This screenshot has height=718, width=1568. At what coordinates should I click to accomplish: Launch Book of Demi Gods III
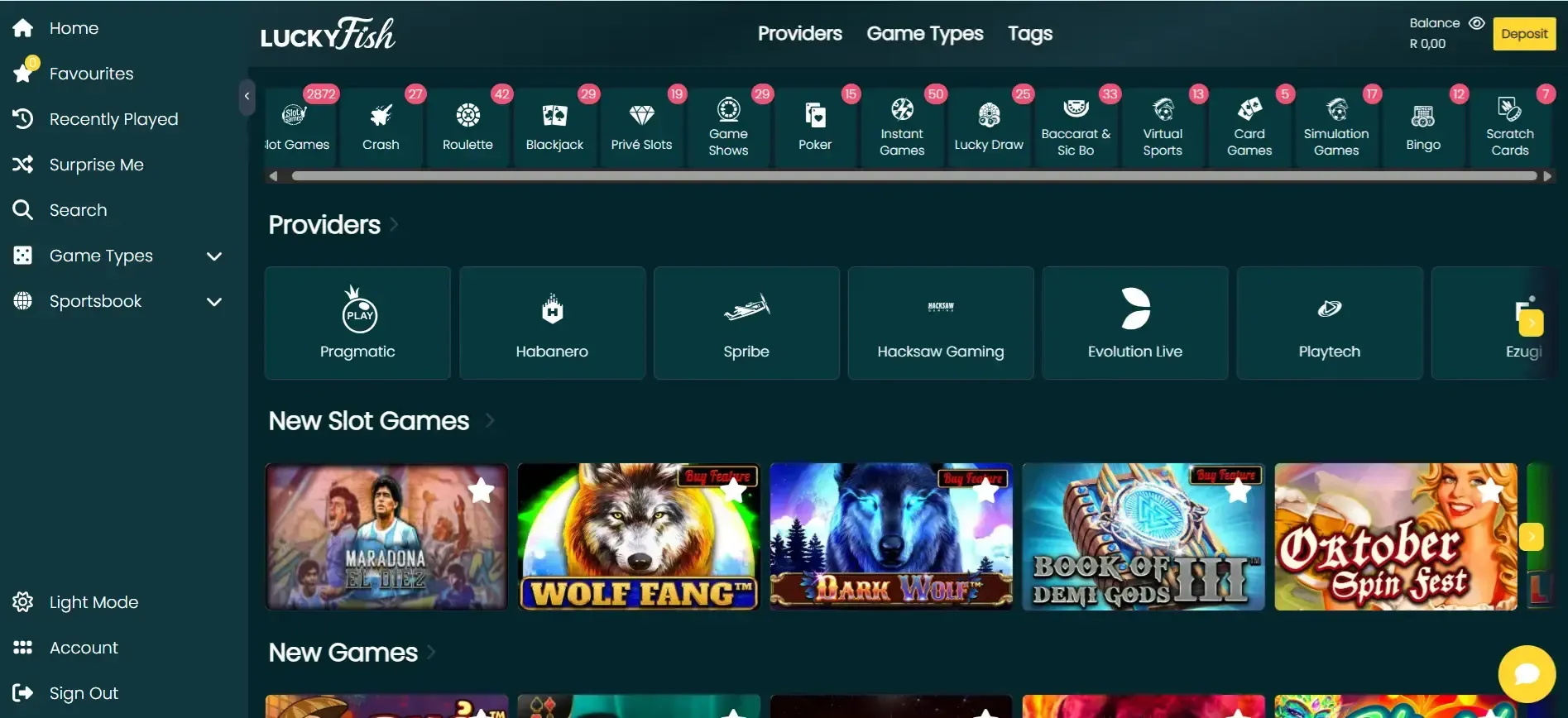[x=1144, y=537]
